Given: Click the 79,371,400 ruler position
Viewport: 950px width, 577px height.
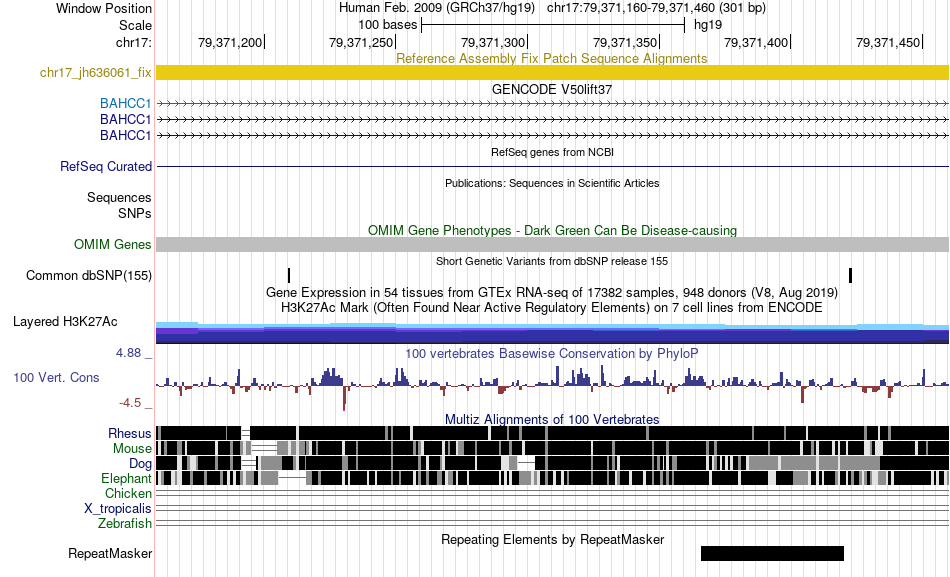Looking at the screenshot, I should (757, 42).
